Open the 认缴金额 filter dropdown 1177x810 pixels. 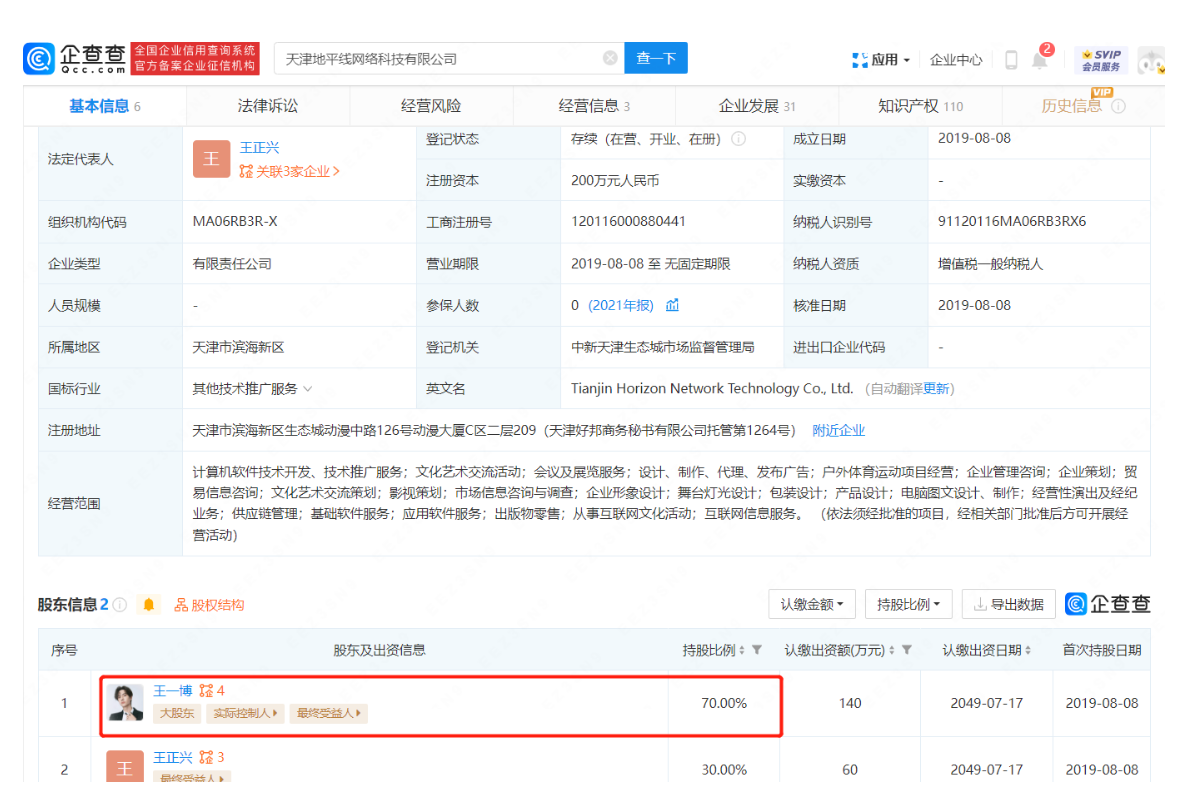point(811,604)
